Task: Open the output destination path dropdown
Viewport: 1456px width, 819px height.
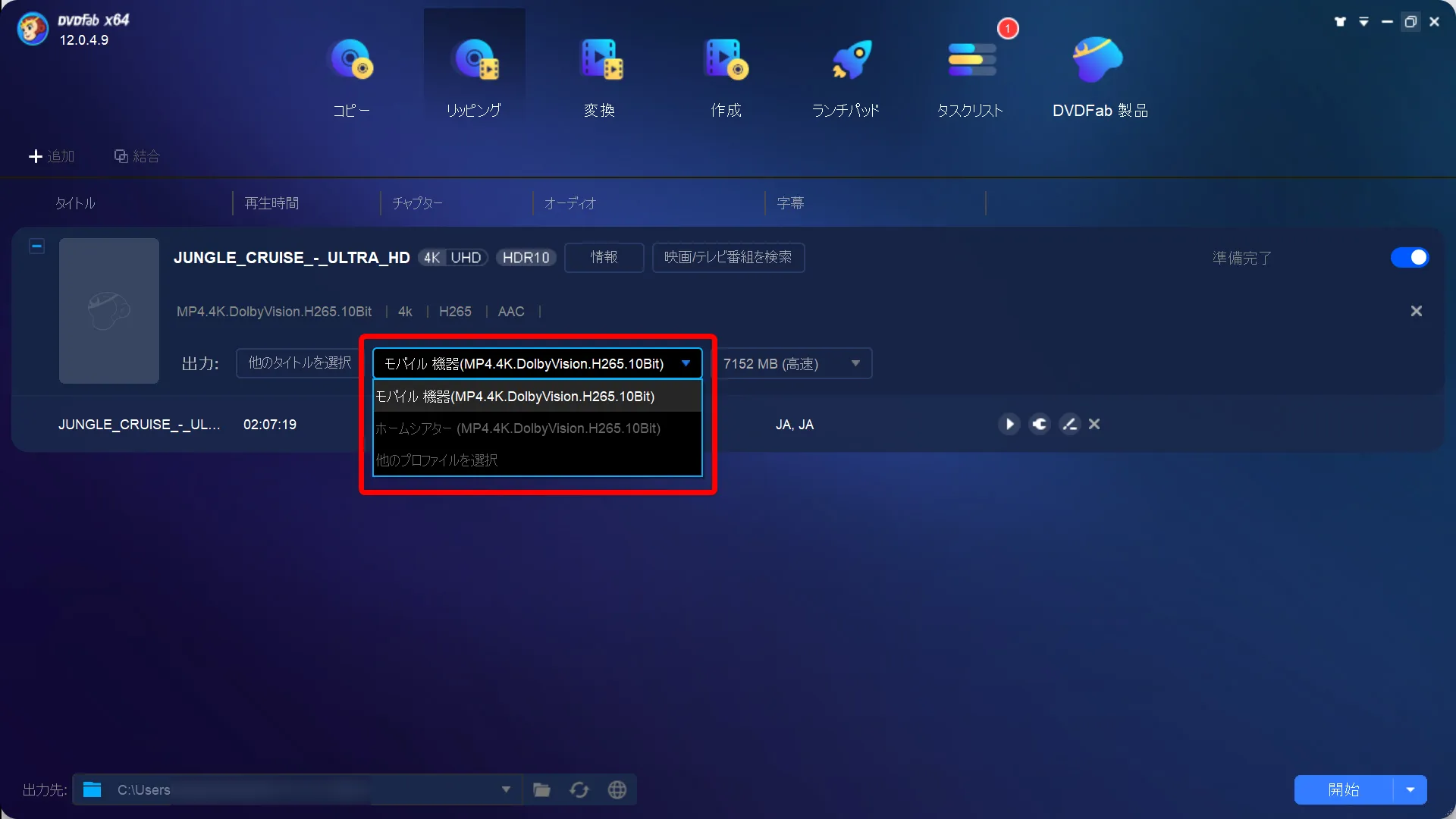Action: tap(506, 789)
